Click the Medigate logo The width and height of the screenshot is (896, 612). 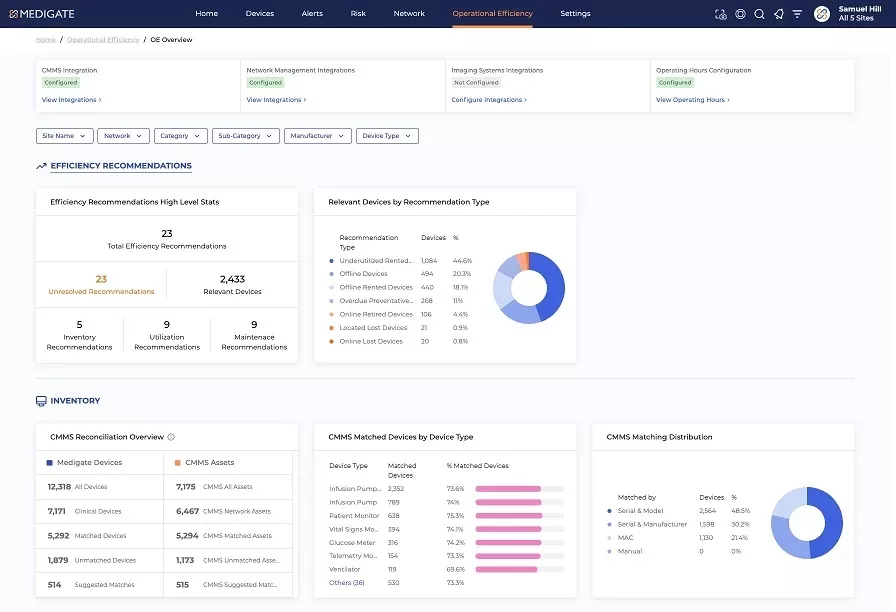pyautogui.click(x=42, y=14)
